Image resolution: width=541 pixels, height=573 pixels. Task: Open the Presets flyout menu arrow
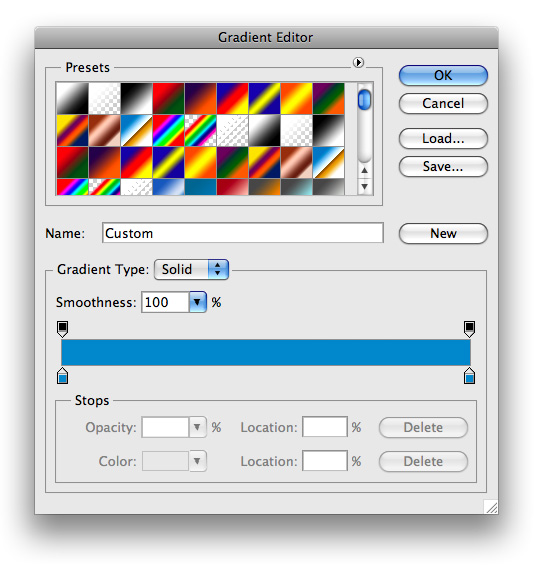point(358,62)
